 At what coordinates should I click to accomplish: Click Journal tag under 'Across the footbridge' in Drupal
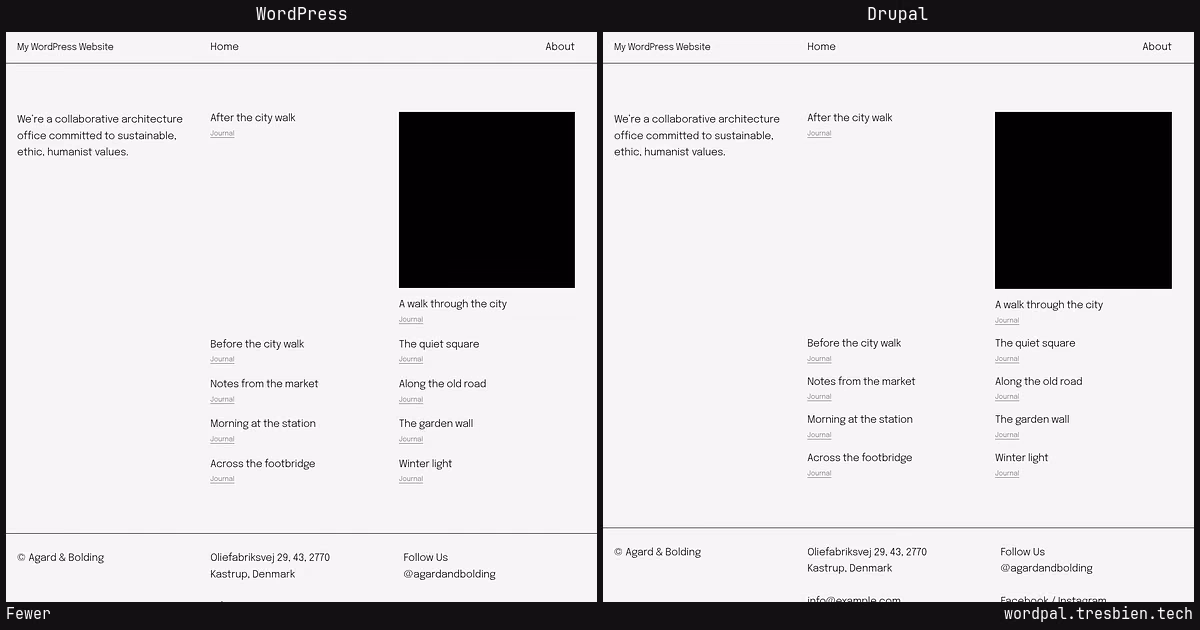click(x=819, y=473)
